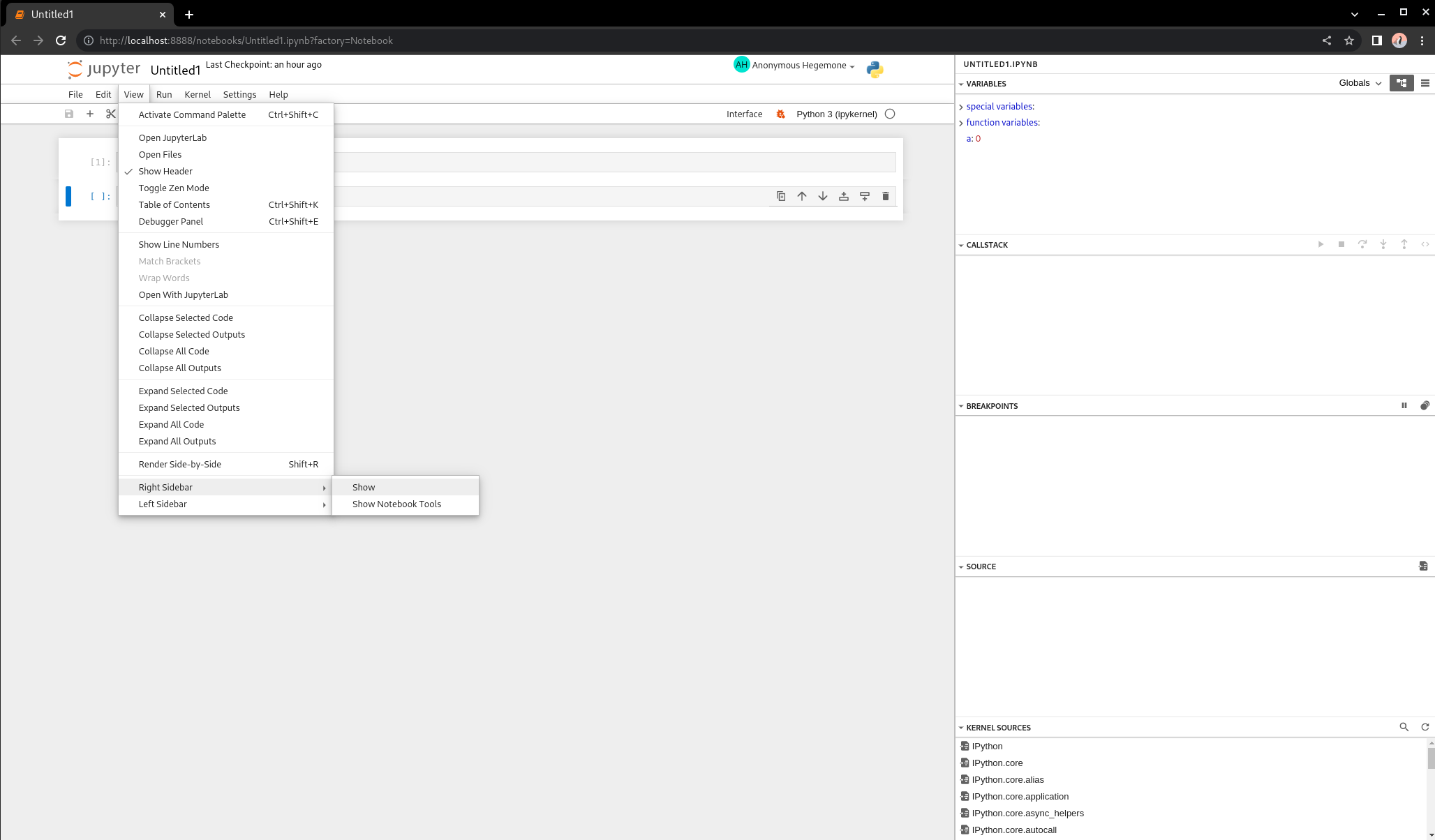This screenshot has height=840, width=1435.
Task: Click the orange debugger bug icon
Action: coord(780,114)
